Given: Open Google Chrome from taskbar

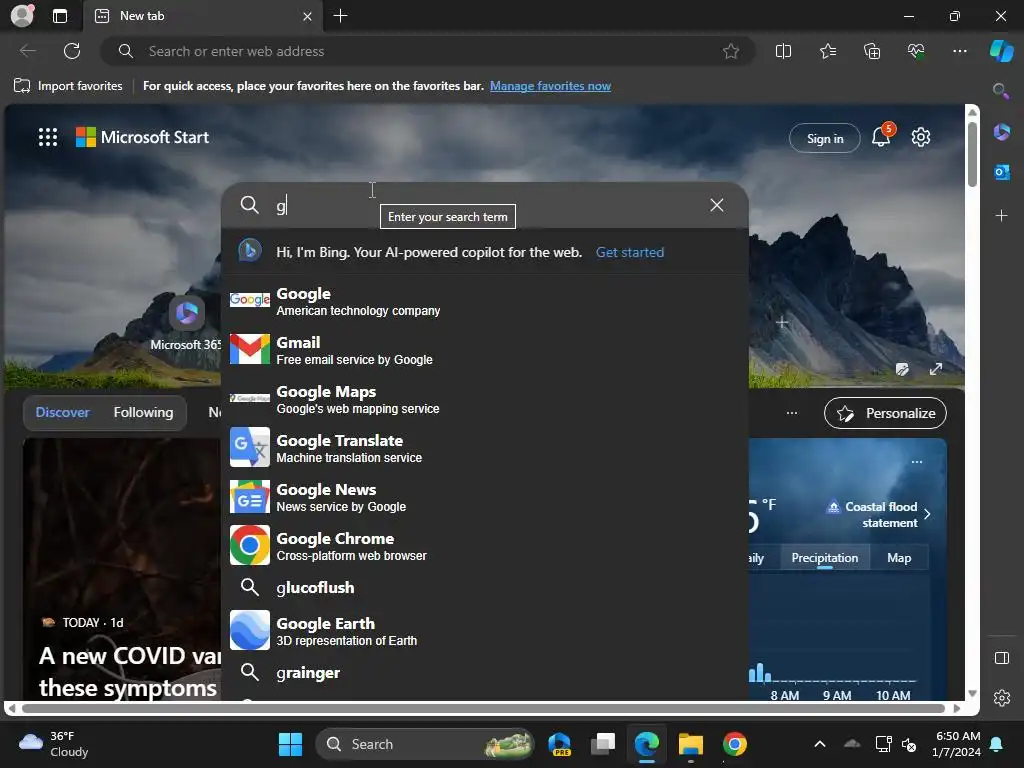Looking at the screenshot, I should point(735,744).
